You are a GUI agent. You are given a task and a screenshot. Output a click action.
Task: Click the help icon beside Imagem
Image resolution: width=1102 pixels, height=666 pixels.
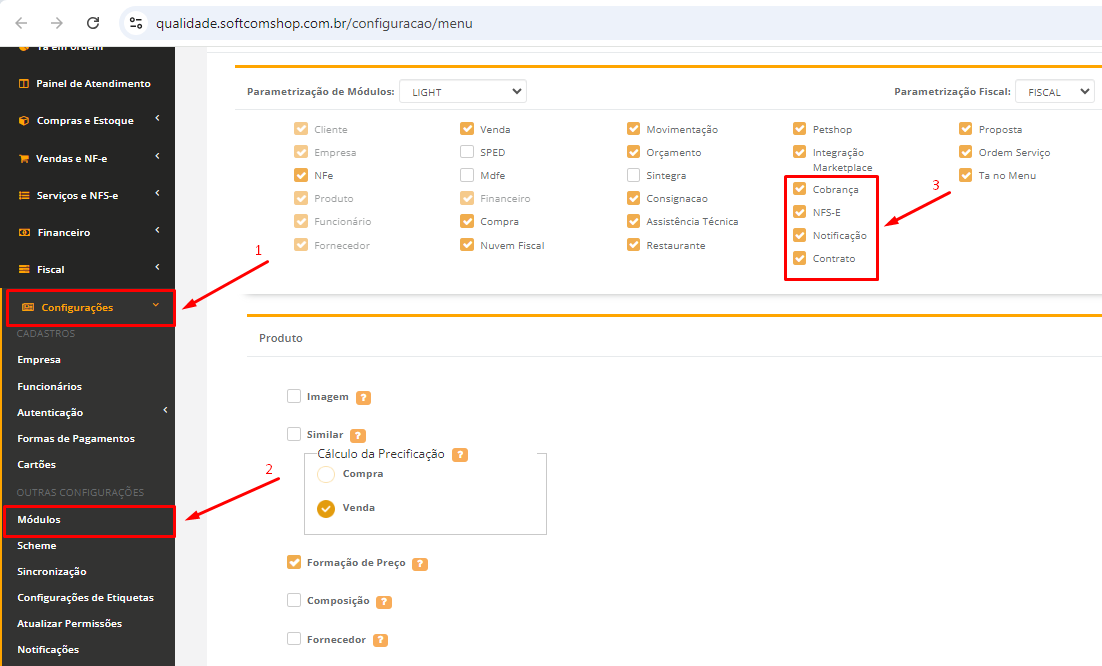point(364,397)
